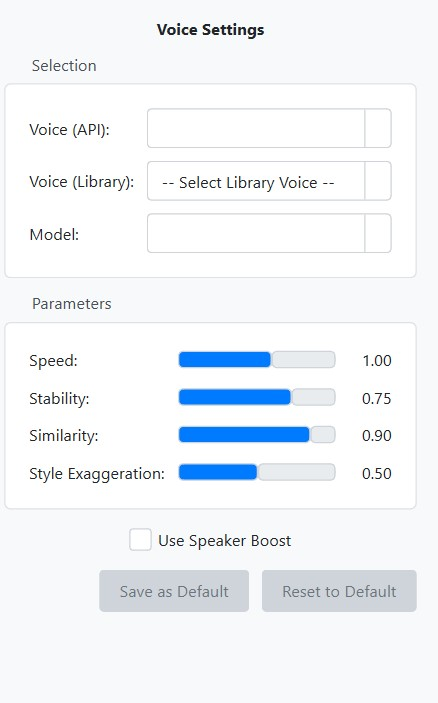The width and height of the screenshot is (438, 703).
Task: Enable the Use Speaker Boost checkbox
Action: click(x=140, y=540)
